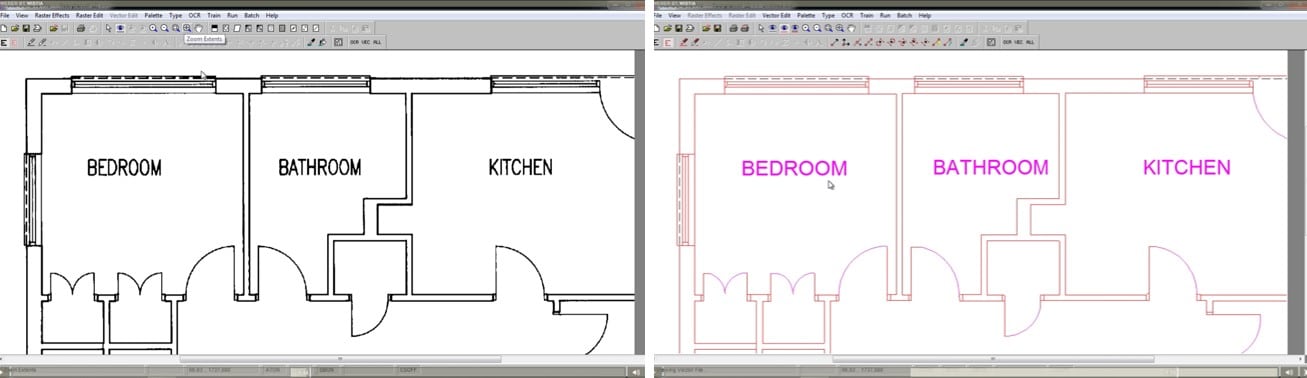Image resolution: width=1307 pixels, height=378 pixels.
Task: Select the arrow pointer tool in the left window
Action: 108,28
